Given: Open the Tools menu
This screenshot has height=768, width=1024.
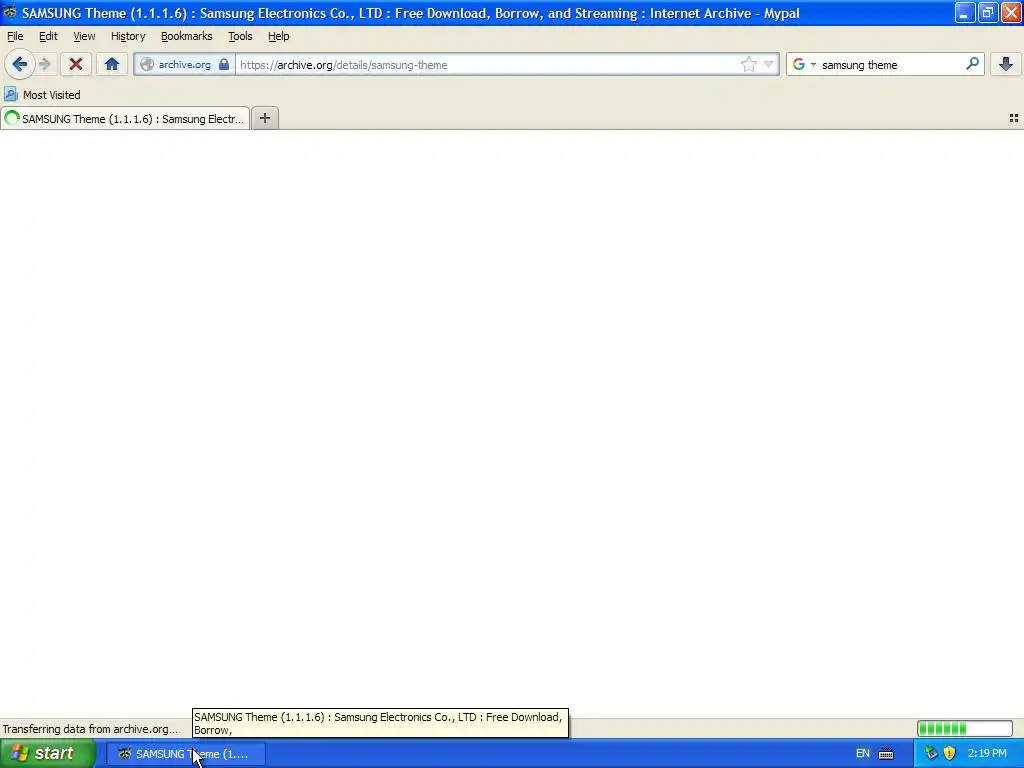Looking at the screenshot, I should coord(240,36).
